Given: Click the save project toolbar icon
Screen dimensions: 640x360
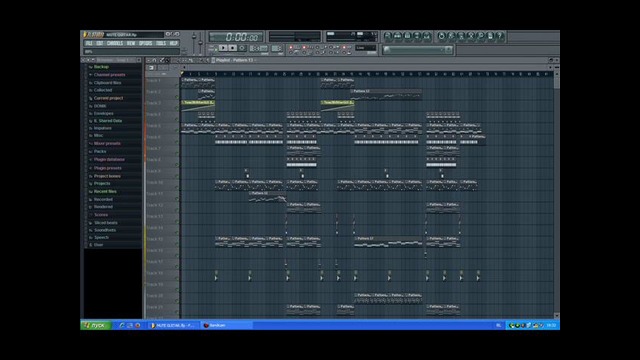Looking at the screenshot, I should pyautogui.click(x=451, y=36).
